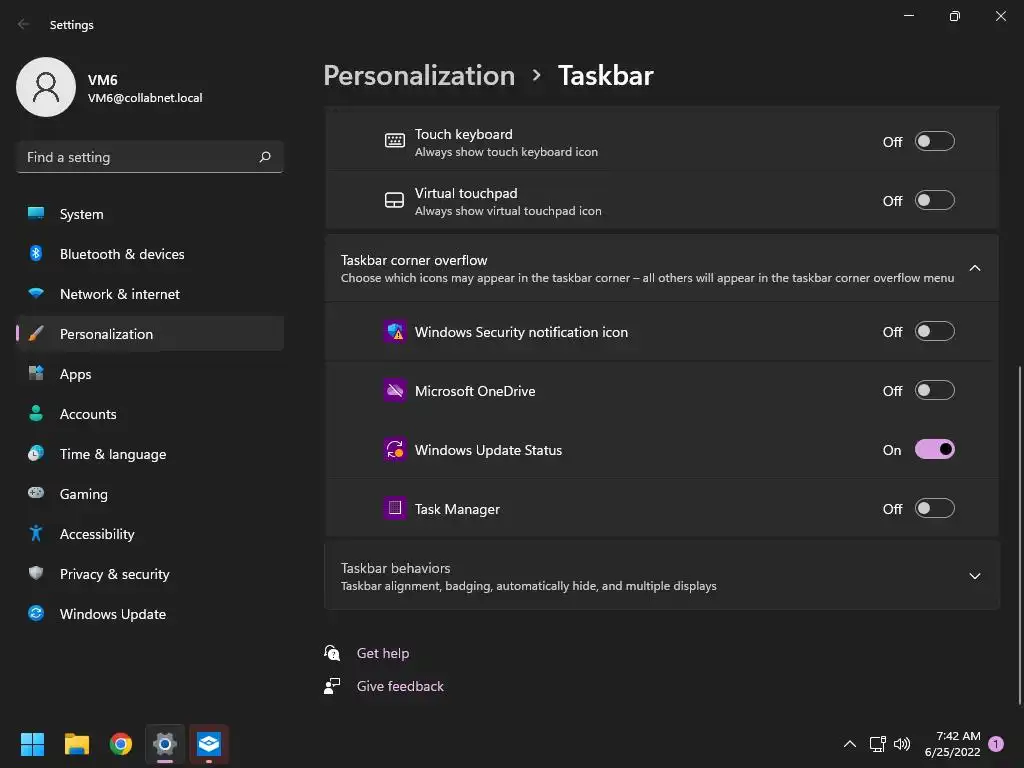Click the Windows Security notification shield icon
The image size is (1024, 768).
tap(395, 332)
